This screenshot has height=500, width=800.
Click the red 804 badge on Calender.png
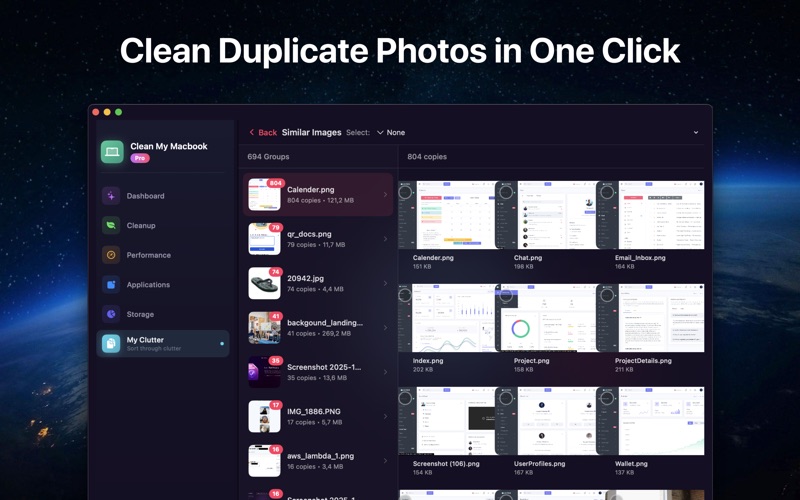coord(276,183)
